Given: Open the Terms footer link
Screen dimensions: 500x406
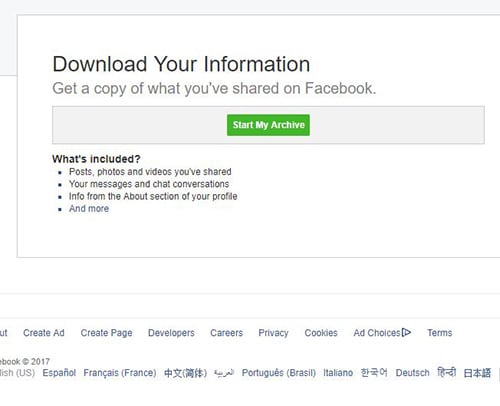Looking at the screenshot, I should tap(440, 333).
